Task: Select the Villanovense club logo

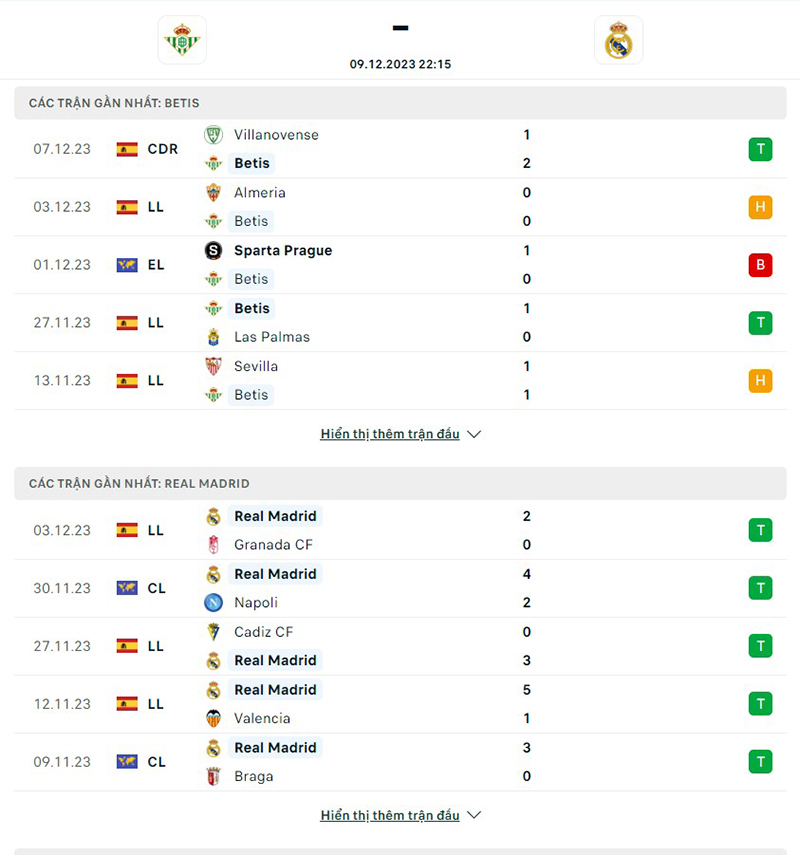Action: 213,134
